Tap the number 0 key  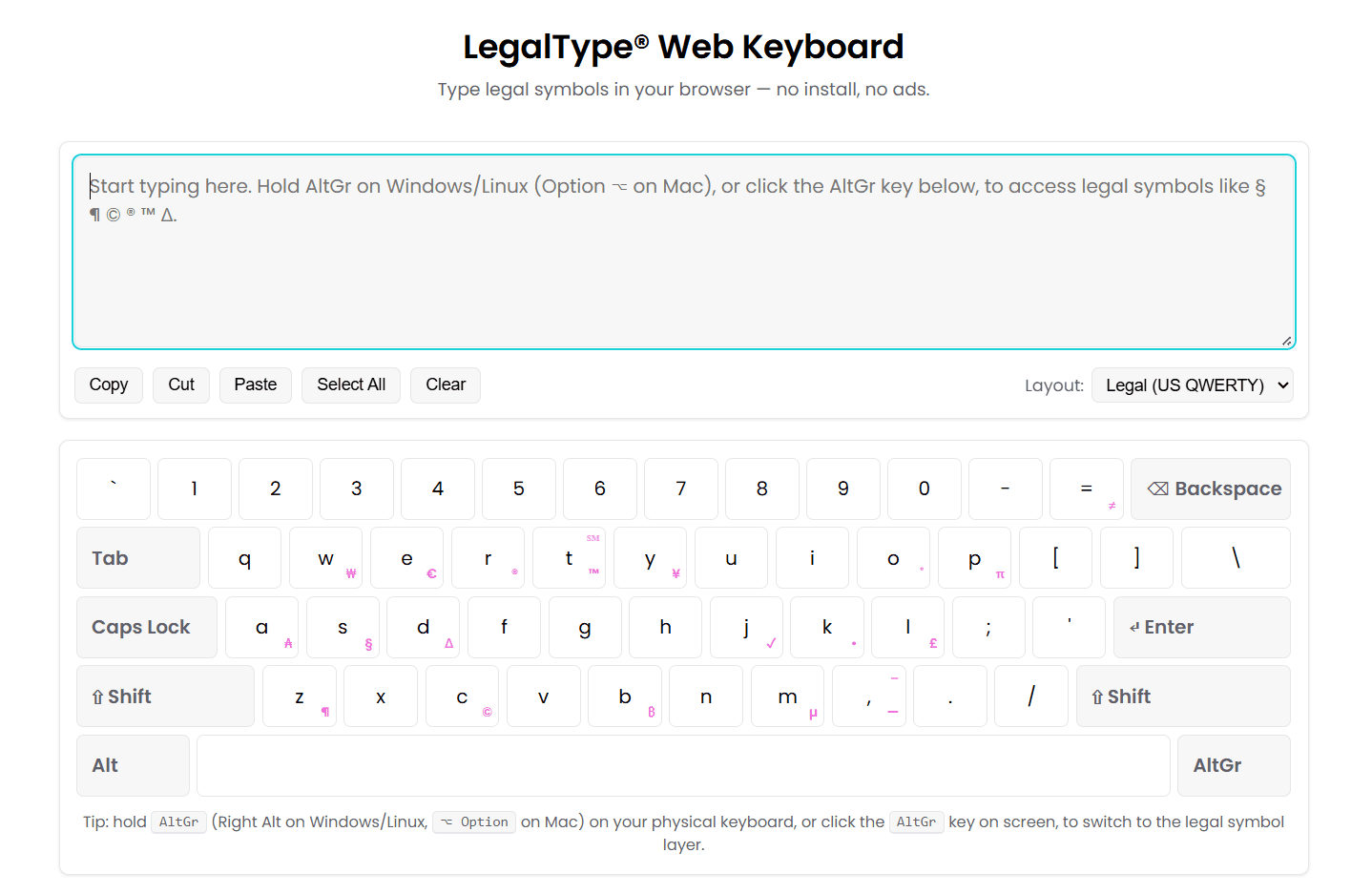click(925, 489)
